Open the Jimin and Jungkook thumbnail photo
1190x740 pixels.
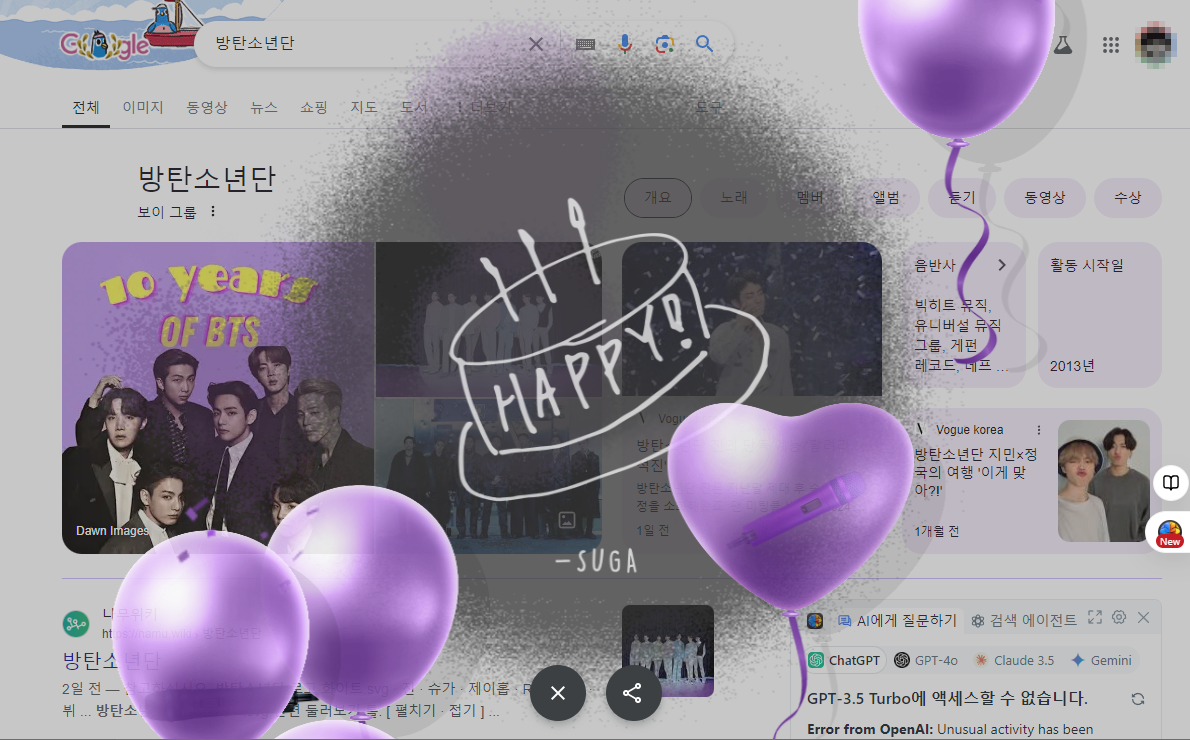[x=1103, y=480]
